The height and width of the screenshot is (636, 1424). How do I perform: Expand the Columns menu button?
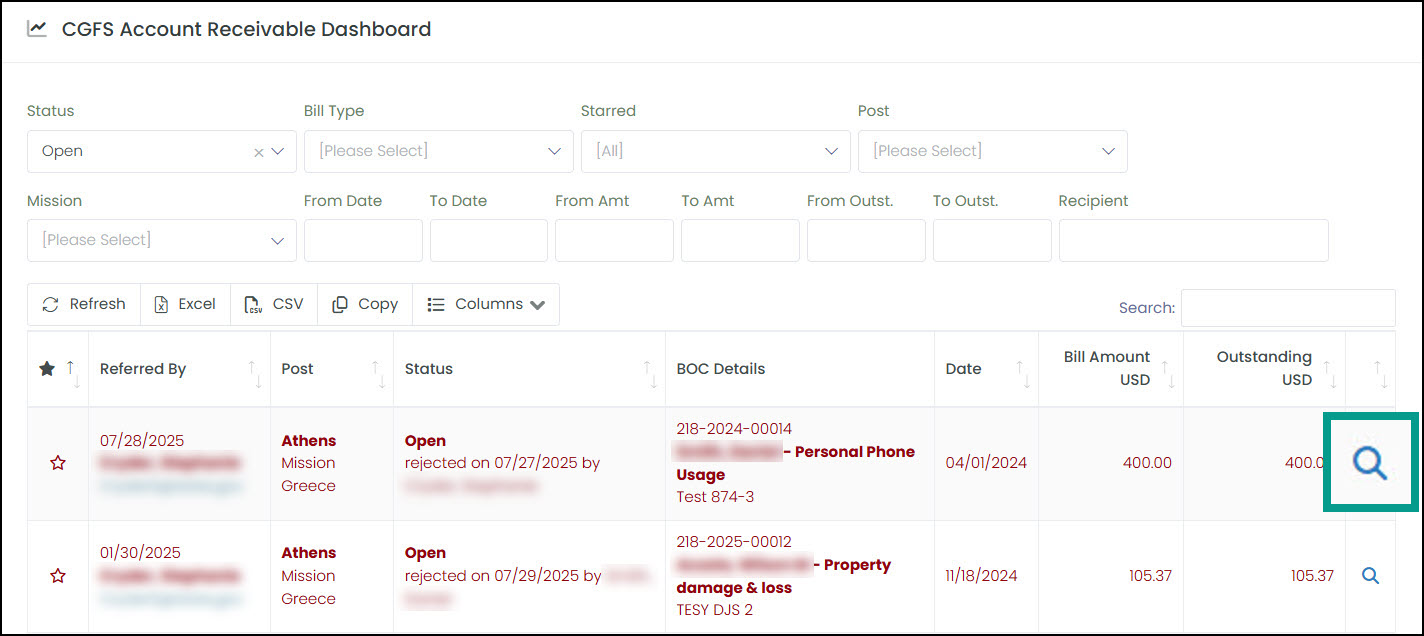click(486, 304)
